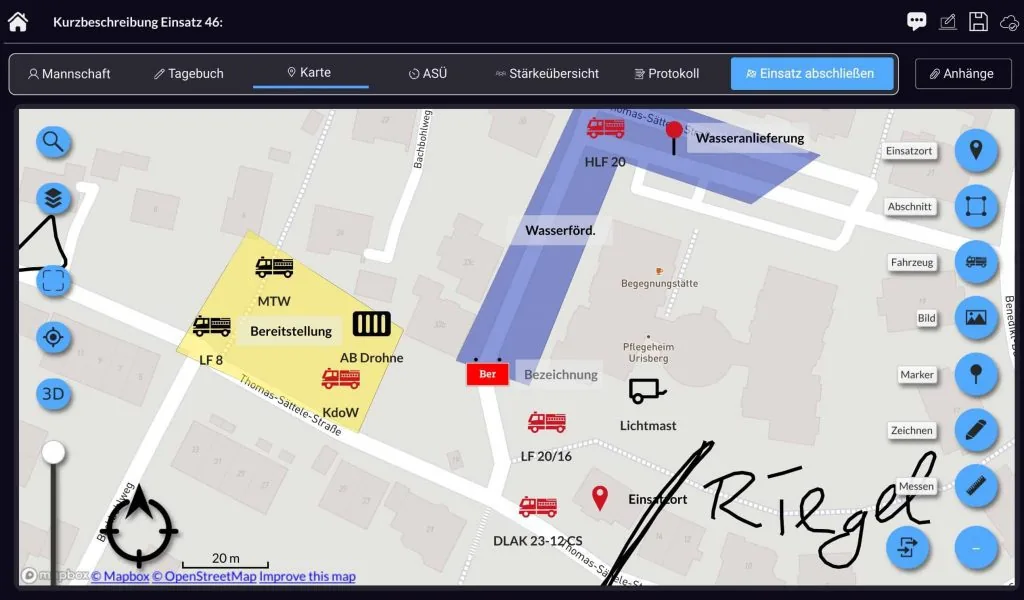The height and width of the screenshot is (600, 1024).
Task: Click the cloud sync icon
Action: [x=1010, y=23]
